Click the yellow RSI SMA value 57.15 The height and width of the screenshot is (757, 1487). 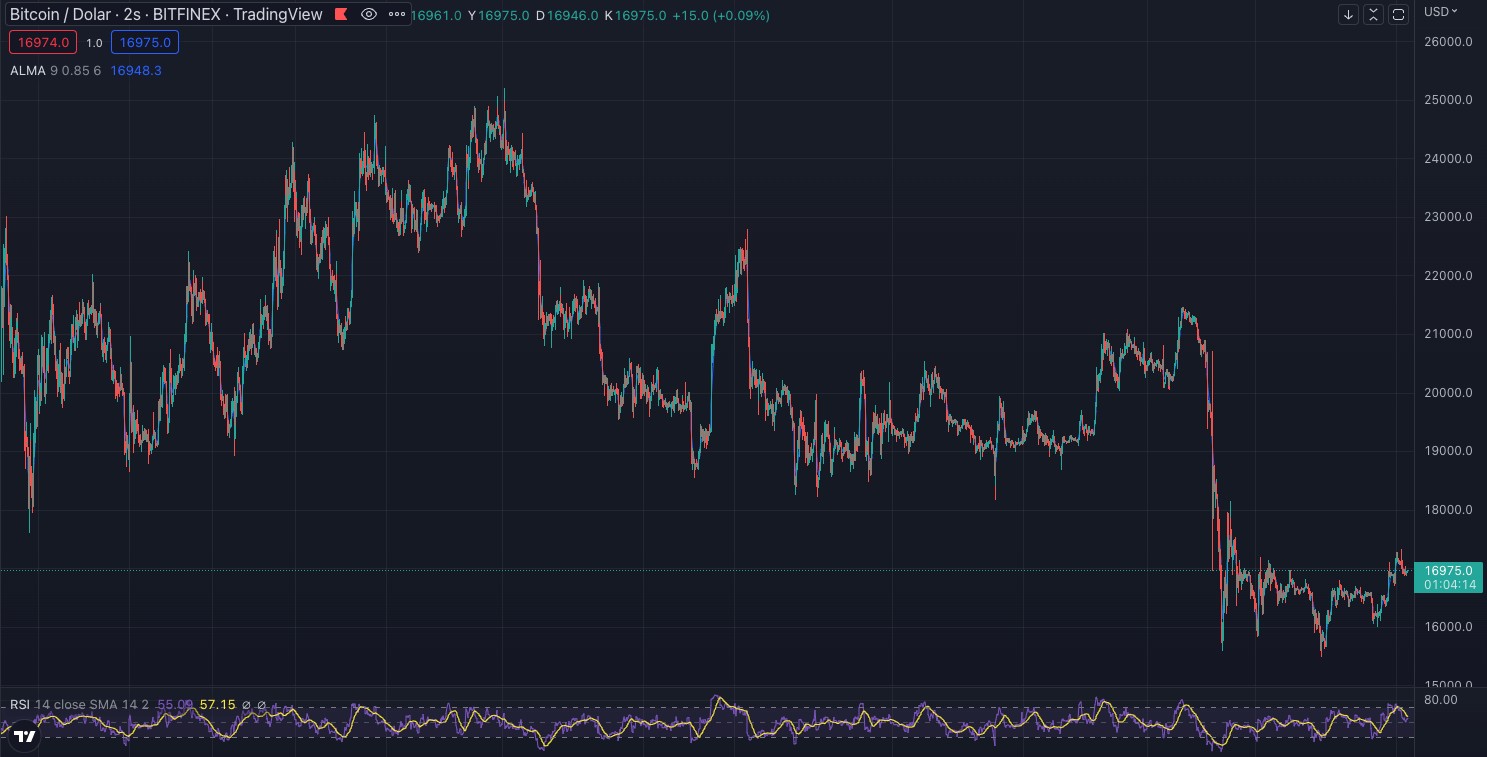(217, 705)
